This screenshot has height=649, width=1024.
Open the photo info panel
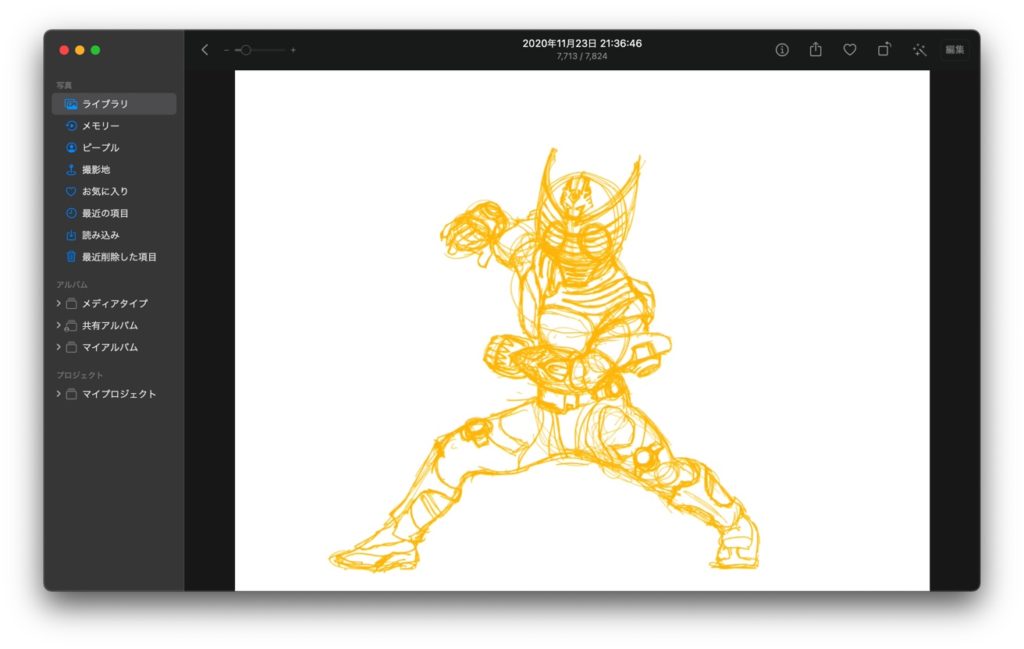[782, 50]
